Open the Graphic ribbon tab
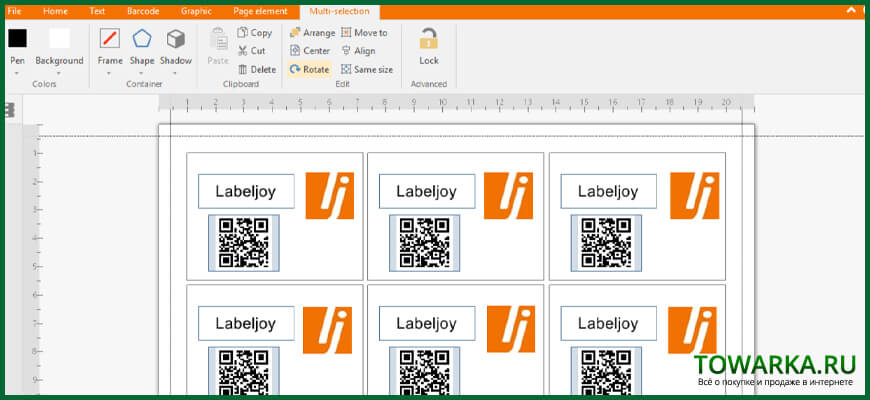The height and width of the screenshot is (400, 870). pyautogui.click(x=196, y=11)
